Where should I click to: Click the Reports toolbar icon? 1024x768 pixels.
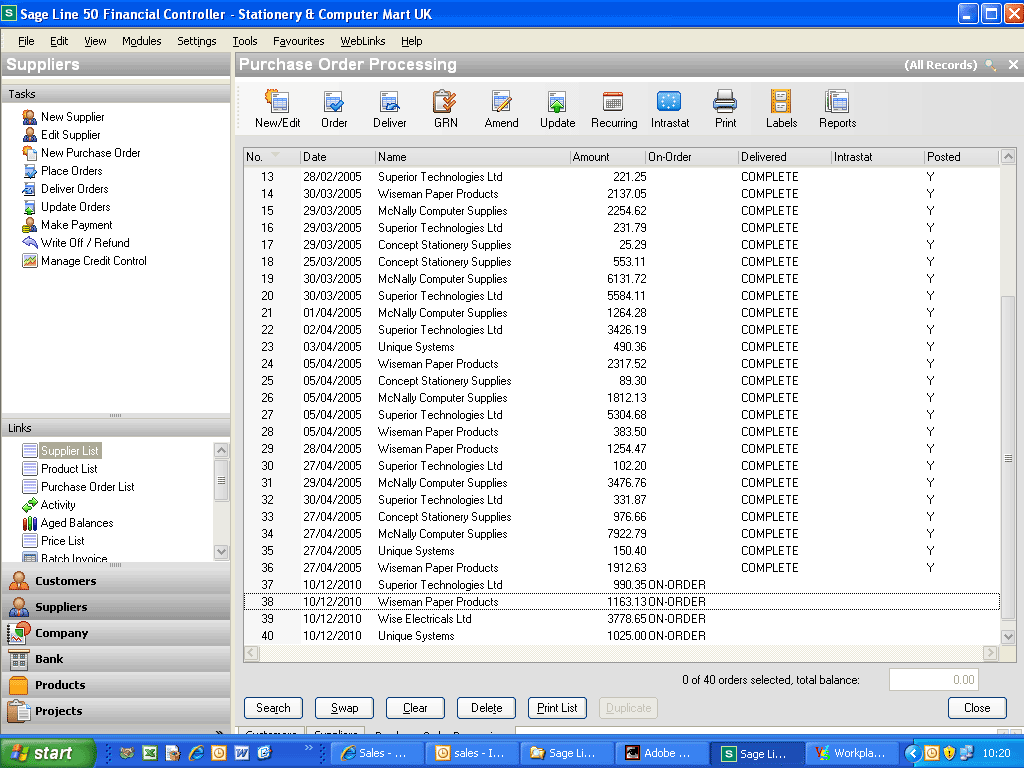click(x=838, y=108)
